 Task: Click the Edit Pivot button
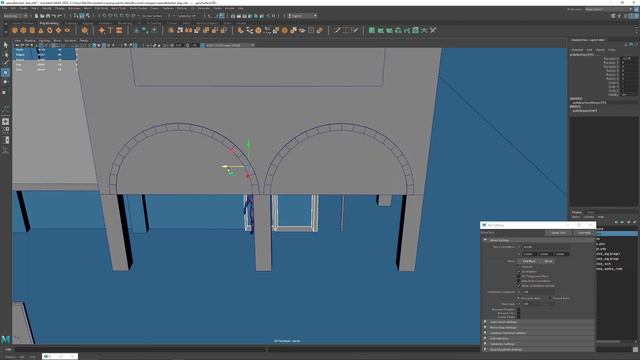point(529,261)
